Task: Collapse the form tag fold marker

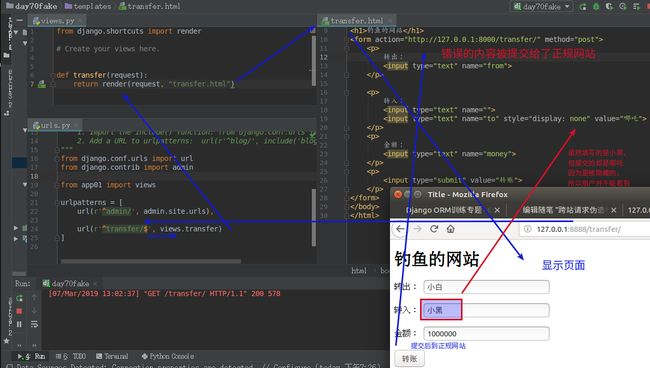Action: tap(347, 40)
